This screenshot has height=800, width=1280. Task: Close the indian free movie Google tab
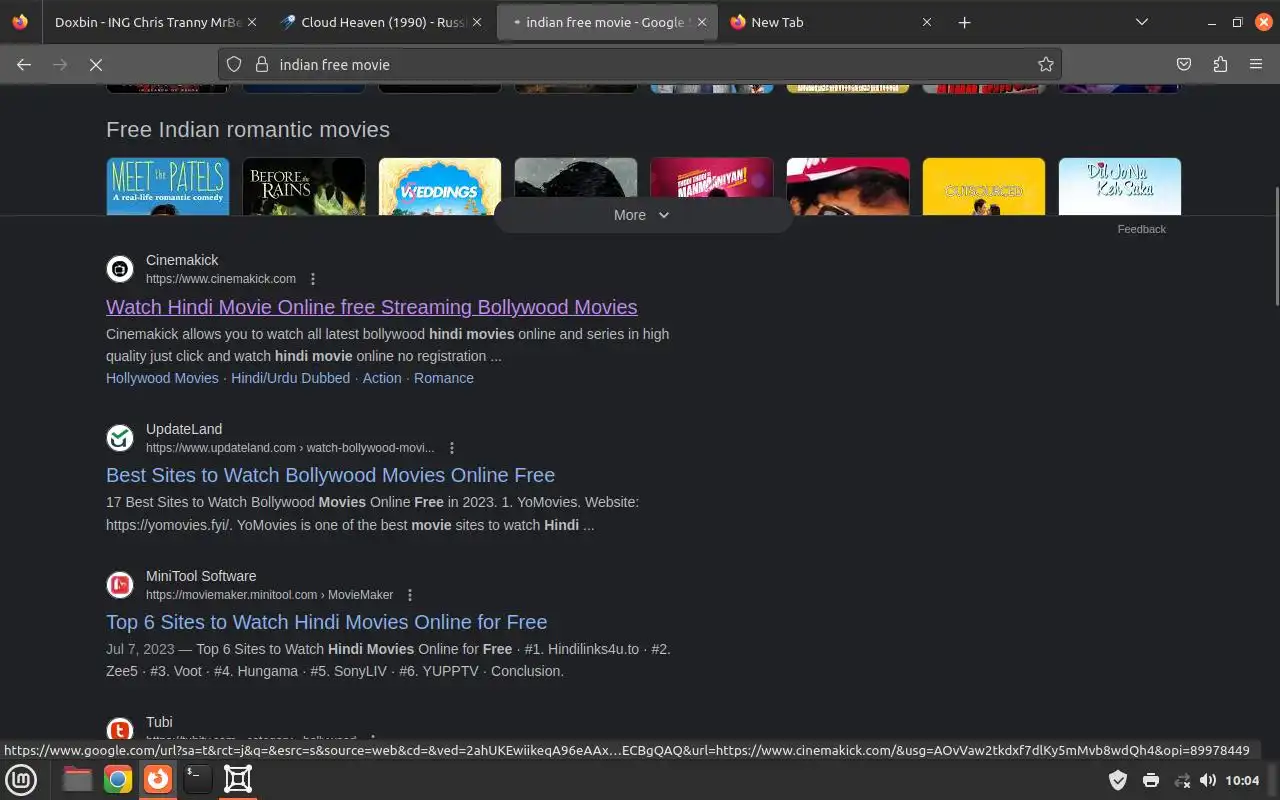(702, 22)
